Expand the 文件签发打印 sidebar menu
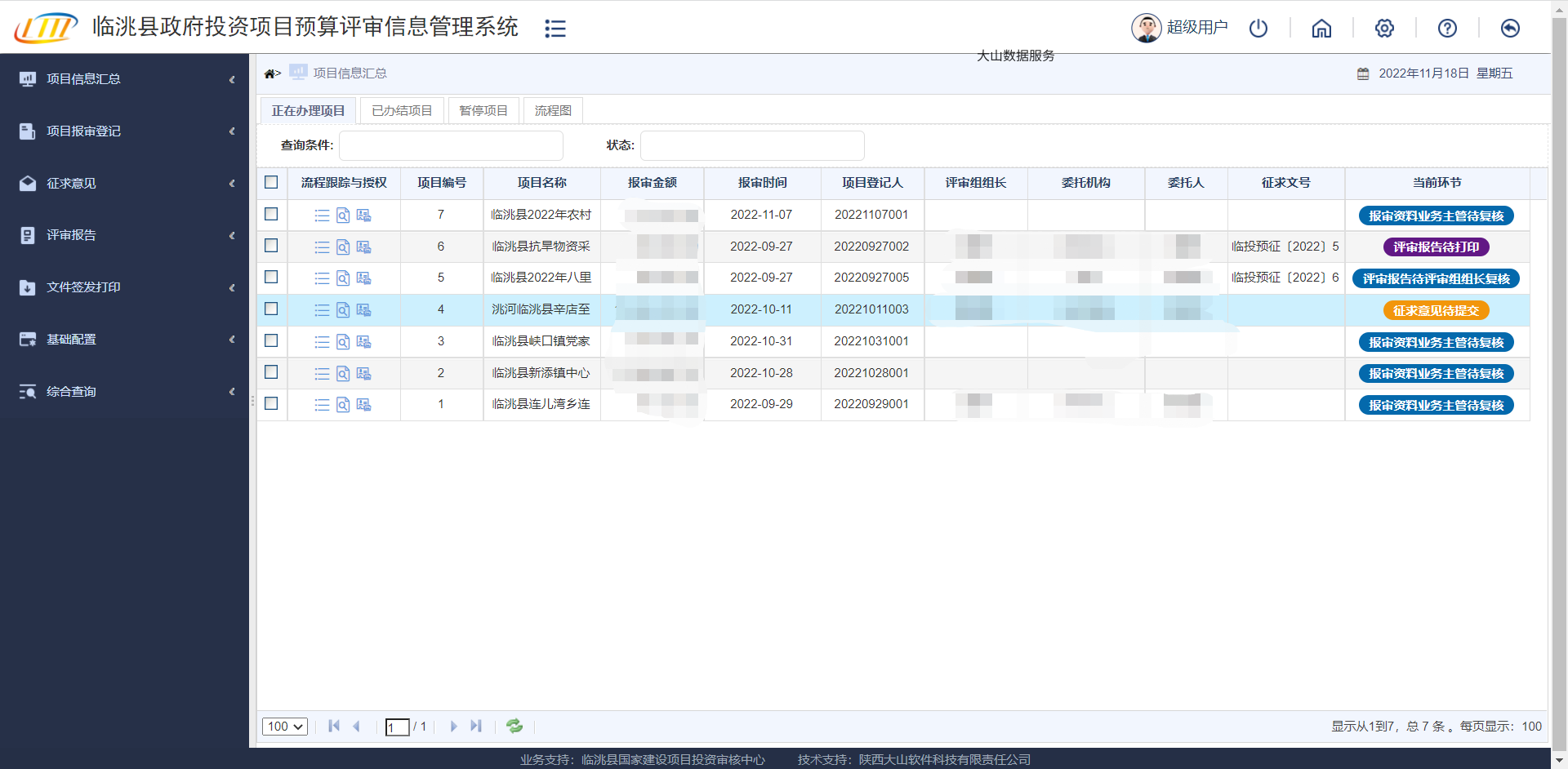This screenshot has width=1568, height=769. point(124,287)
